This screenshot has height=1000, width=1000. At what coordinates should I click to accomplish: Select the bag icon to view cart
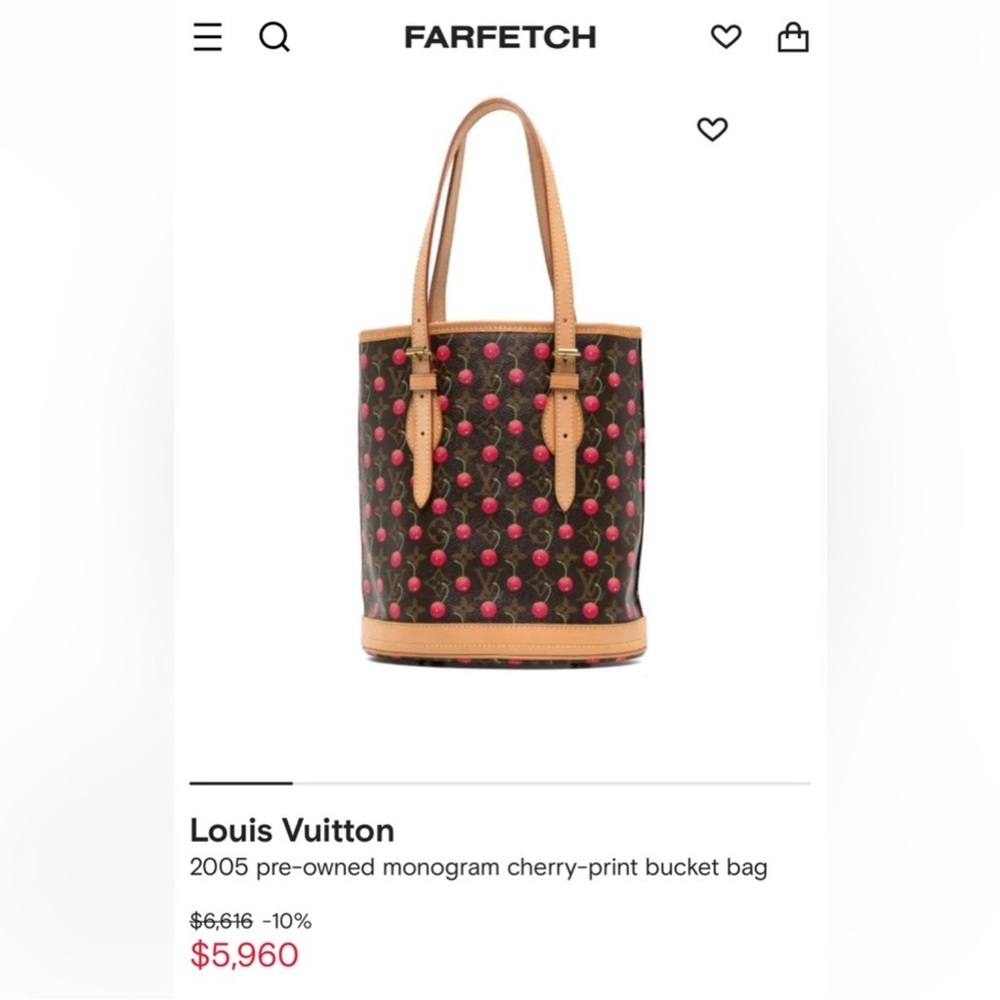[x=795, y=37]
